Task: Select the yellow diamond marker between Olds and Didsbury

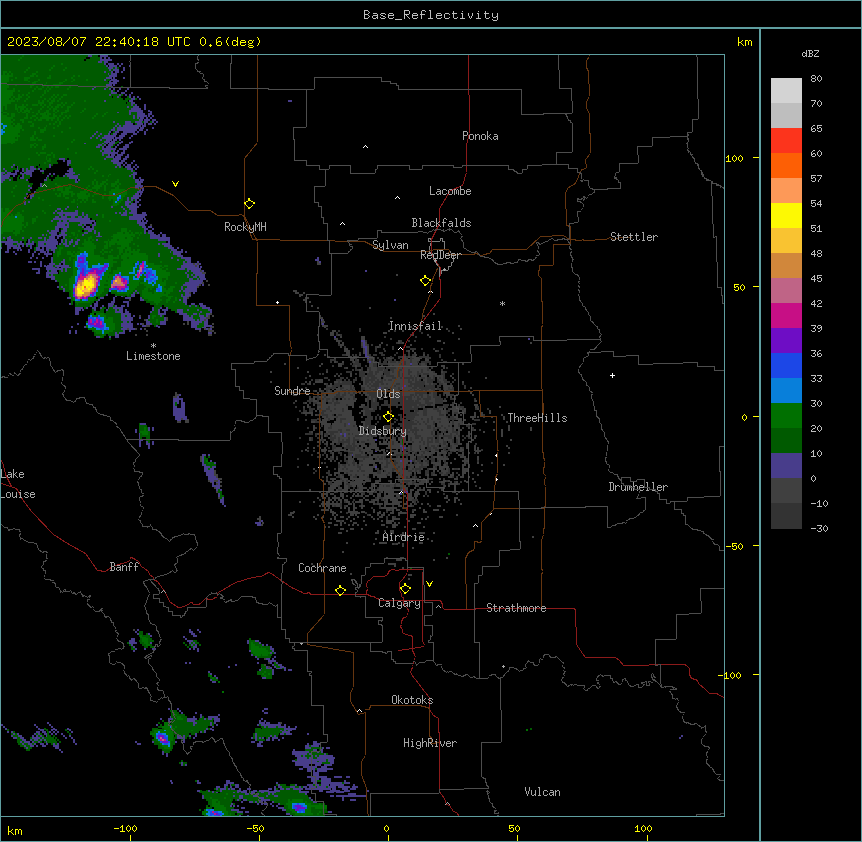Action: coord(388,416)
